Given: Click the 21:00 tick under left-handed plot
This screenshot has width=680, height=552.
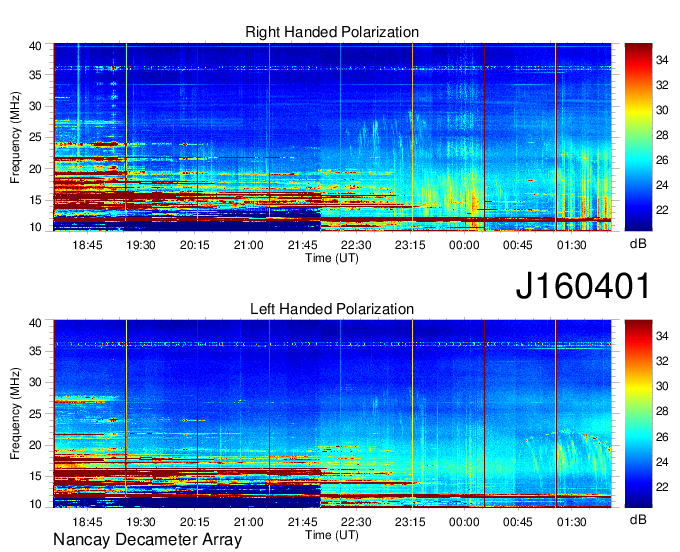Looking at the screenshot, I should pos(248,522).
